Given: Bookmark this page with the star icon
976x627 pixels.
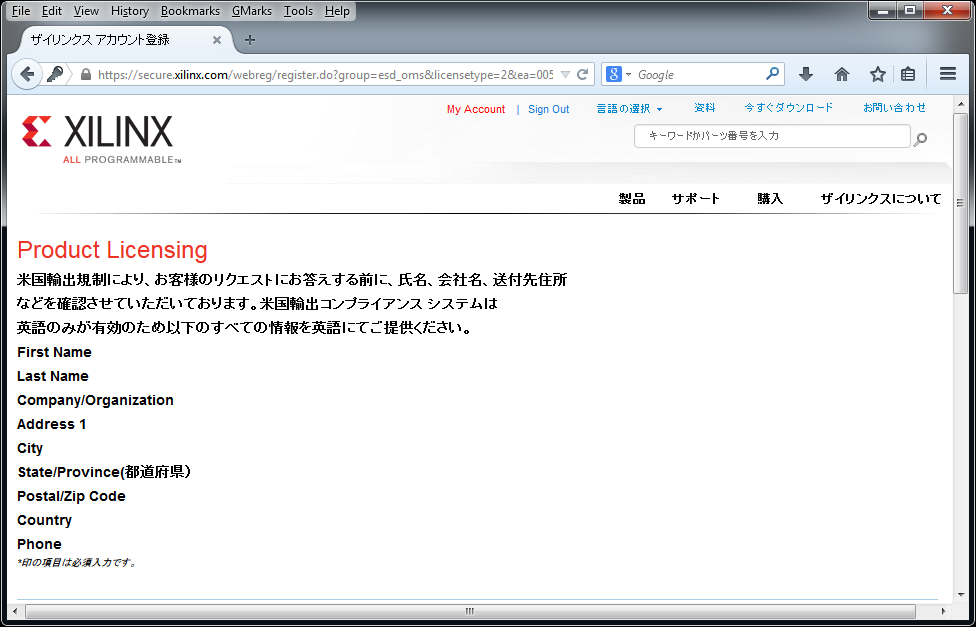Looking at the screenshot, I should click(878, 75).
